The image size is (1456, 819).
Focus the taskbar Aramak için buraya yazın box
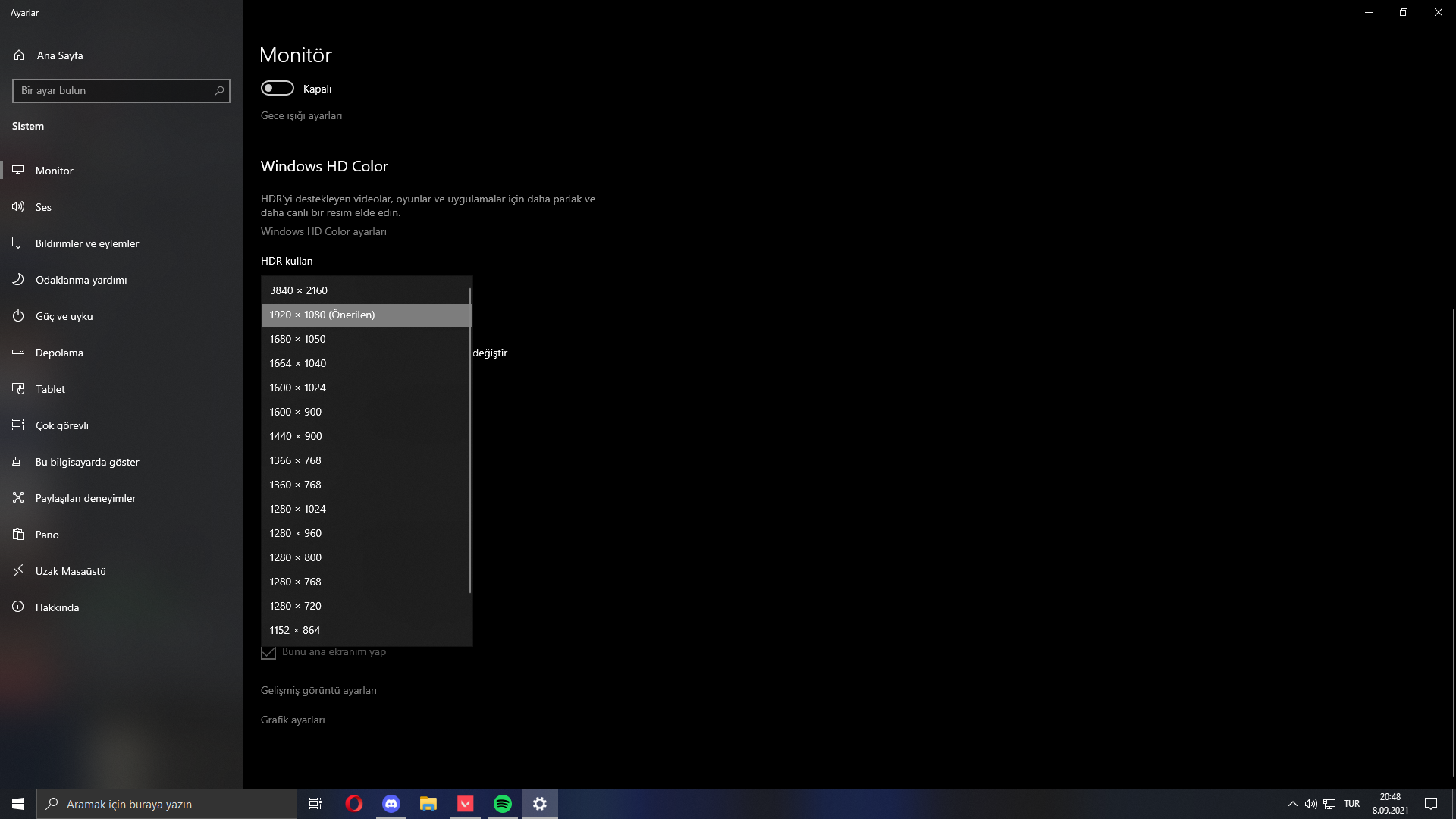pyautogui.click(x=167, y=804)
